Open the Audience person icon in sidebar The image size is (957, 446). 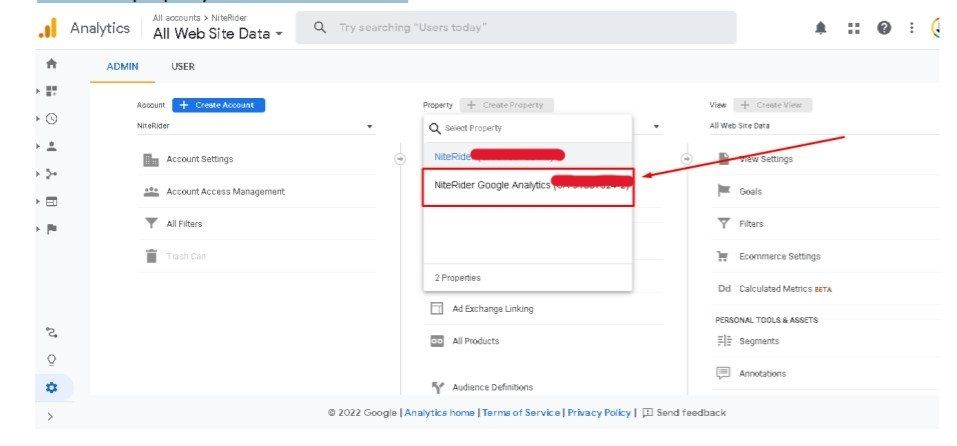(x=52, y=146)
